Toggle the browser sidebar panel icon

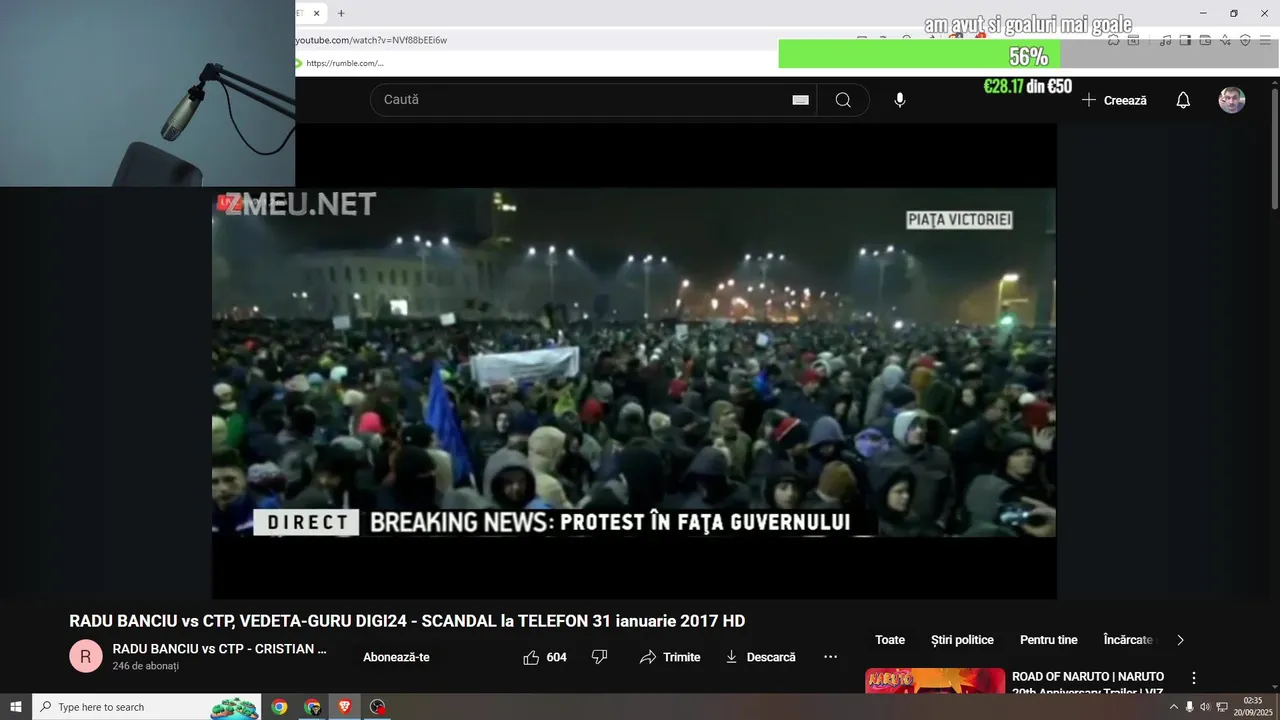(x=1185, y=40)
